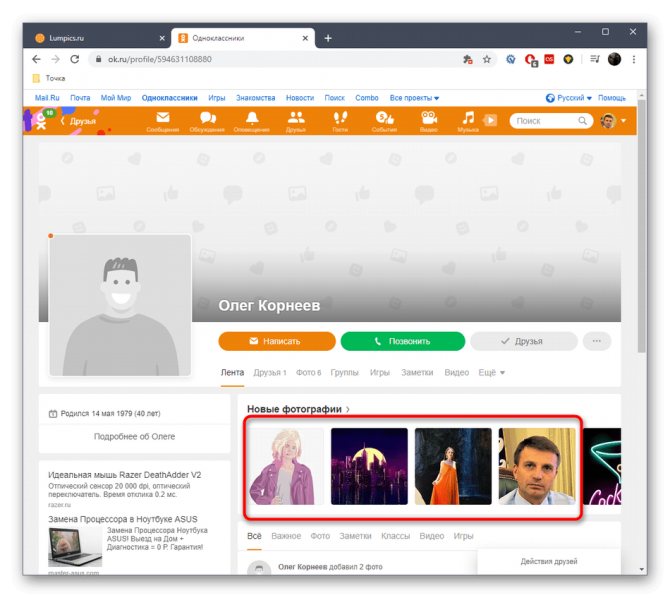Click the Chrome profile avatar
670x598 pixels.
point(614,59)
